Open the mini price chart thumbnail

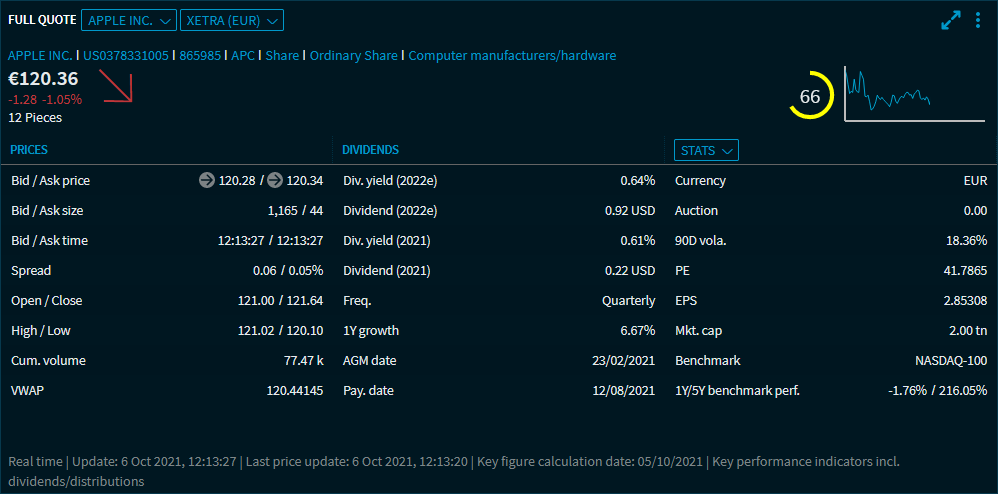tap(913, 94)
